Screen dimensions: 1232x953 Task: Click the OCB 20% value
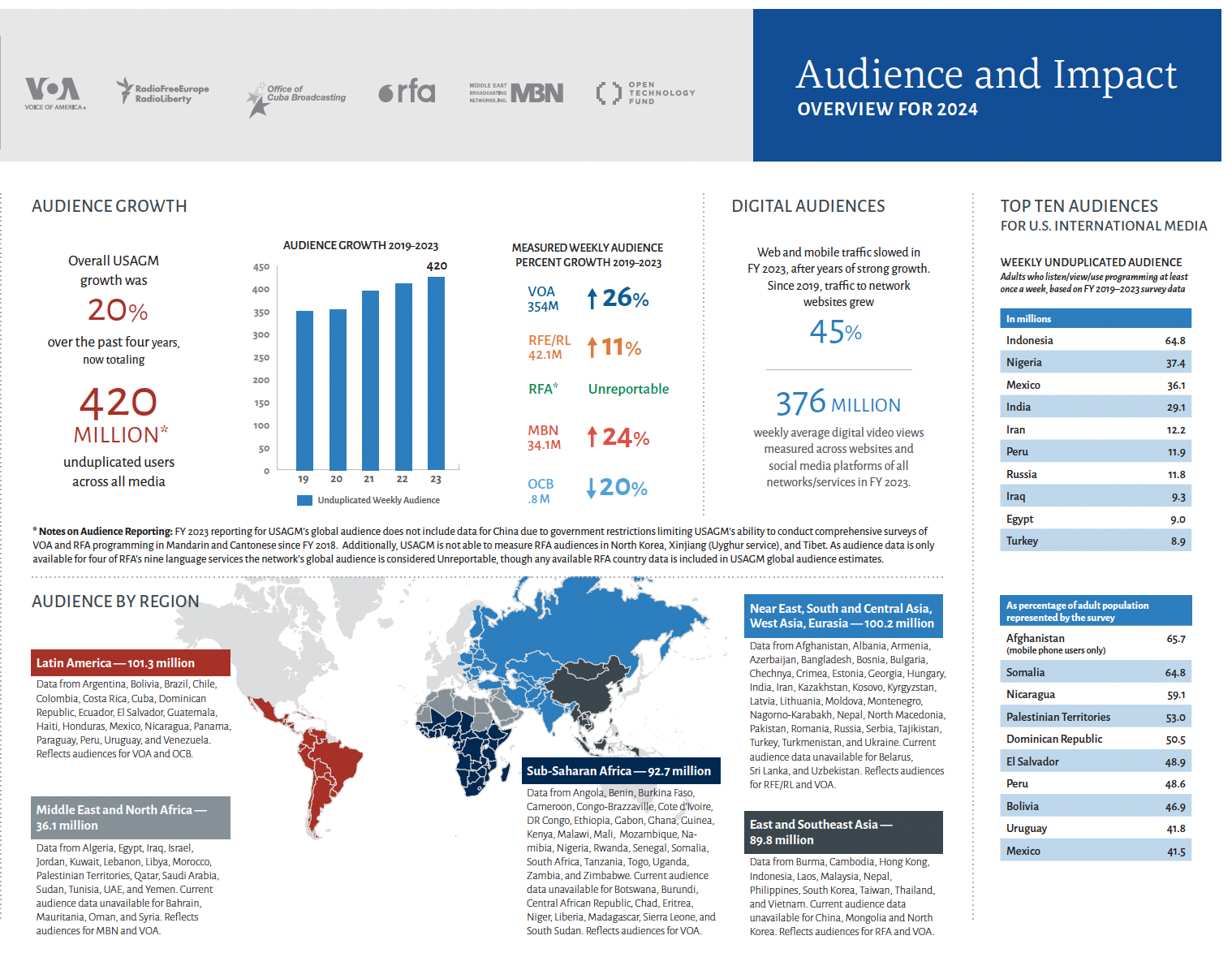(x=623, y=488)
